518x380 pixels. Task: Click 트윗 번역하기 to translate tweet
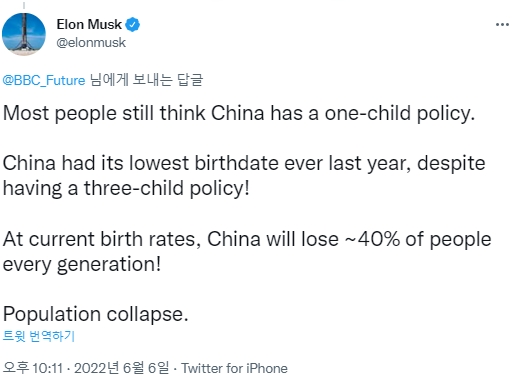pyautogui.click(x=39, y=336)
